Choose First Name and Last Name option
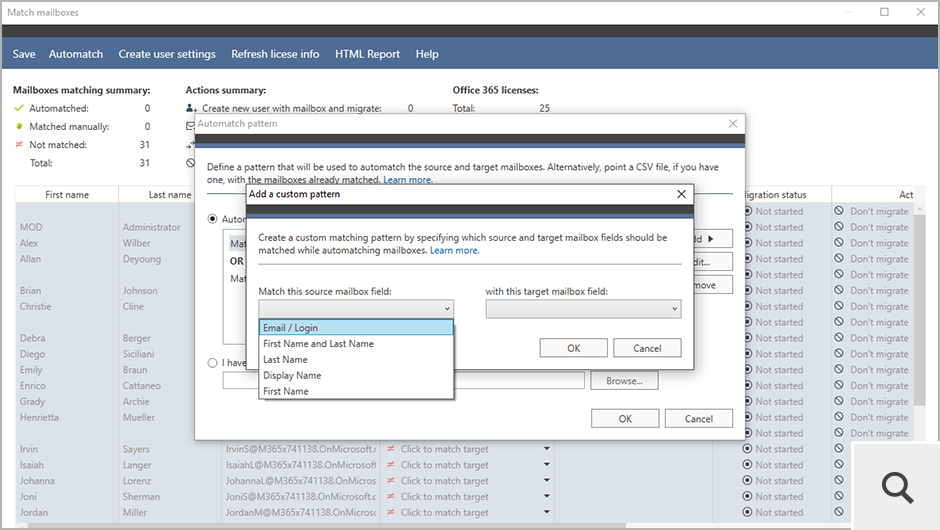Screen dimensions: 940x530 point(356,344)
